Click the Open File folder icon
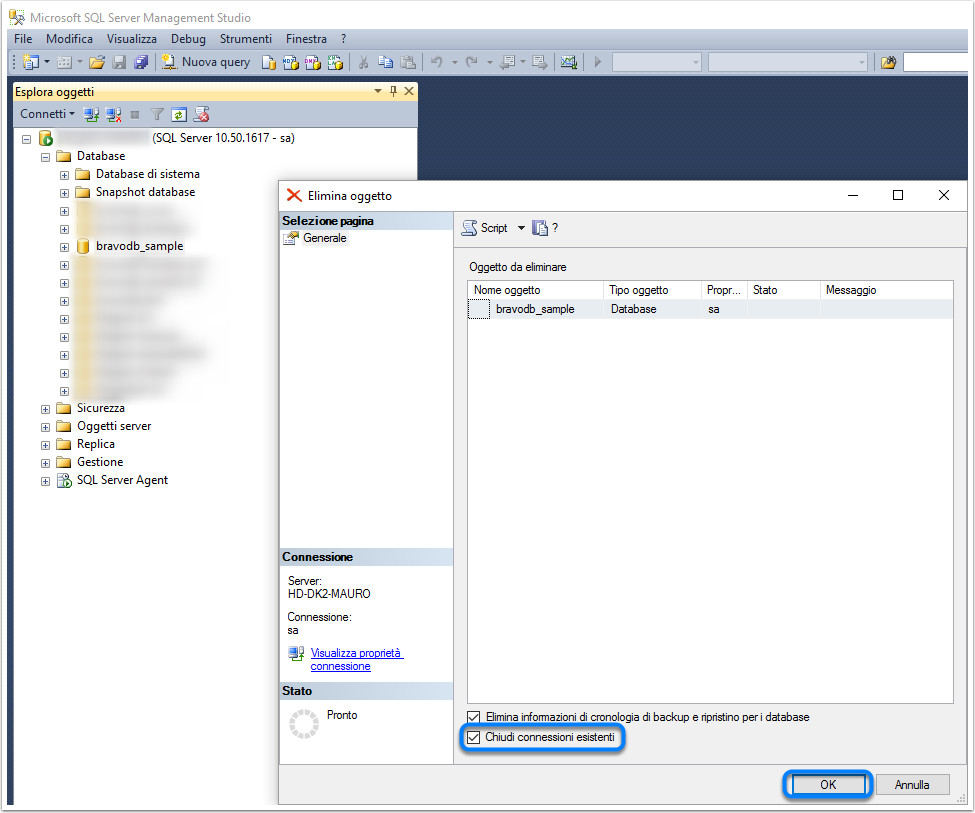 click(97, 62)
